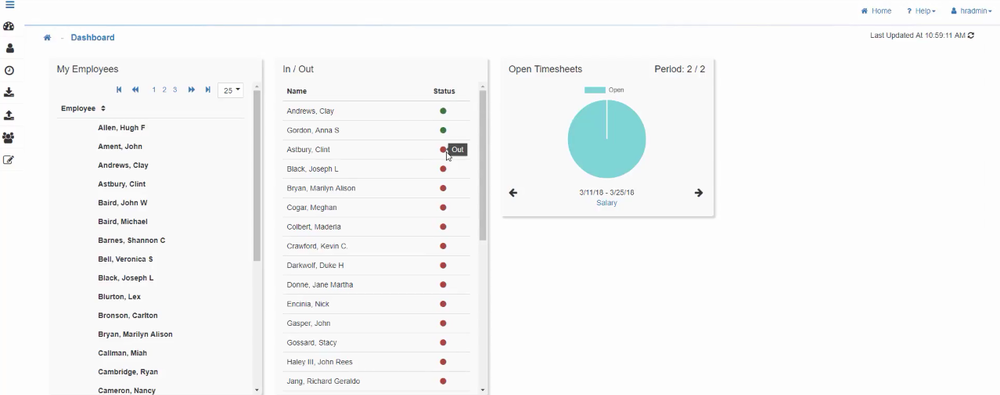Click Crawford, Kevin C. in In / Out list

click(317, 246)
